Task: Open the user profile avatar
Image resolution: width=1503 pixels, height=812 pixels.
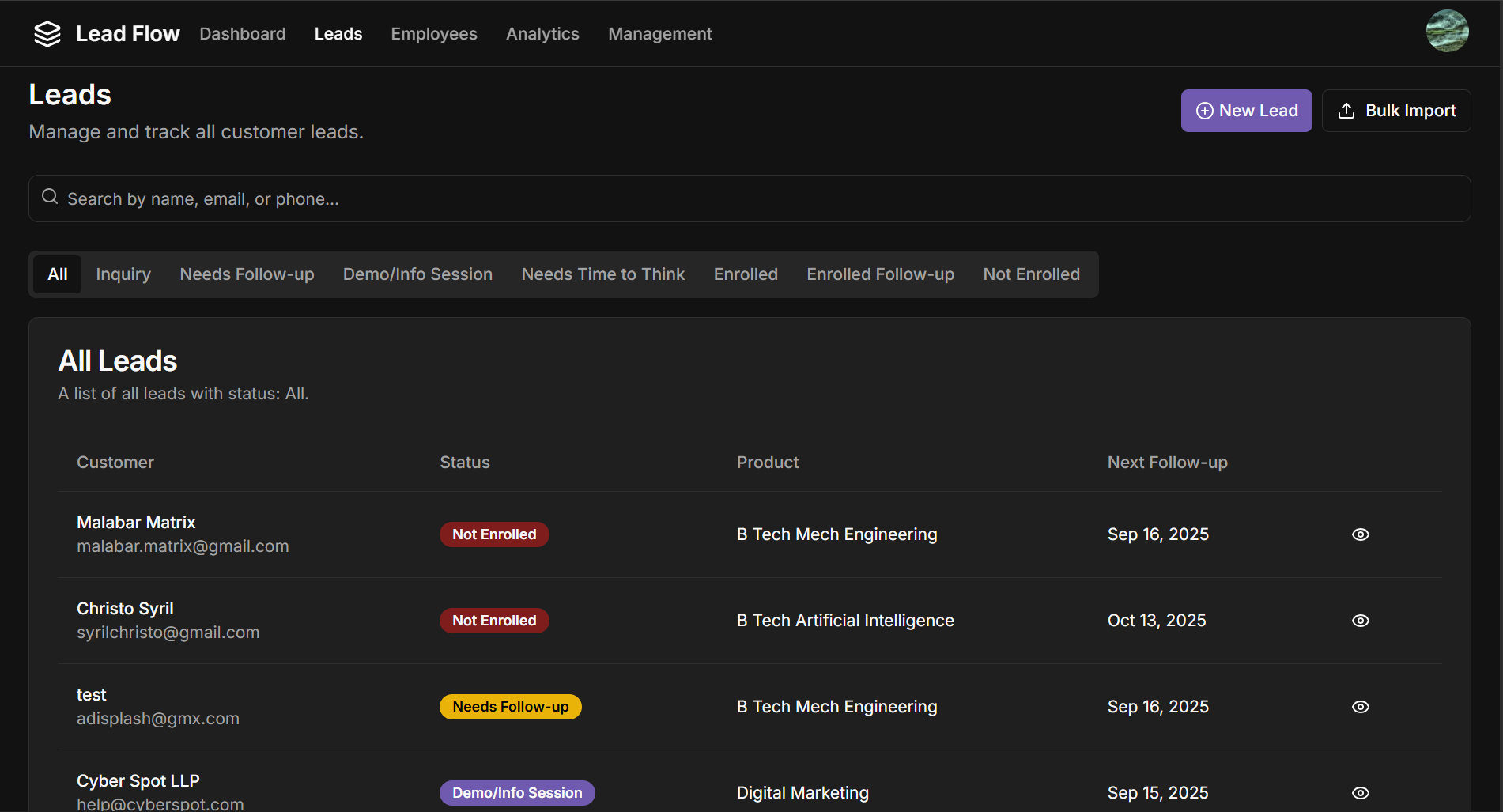Action: [x=1447, y=31]
